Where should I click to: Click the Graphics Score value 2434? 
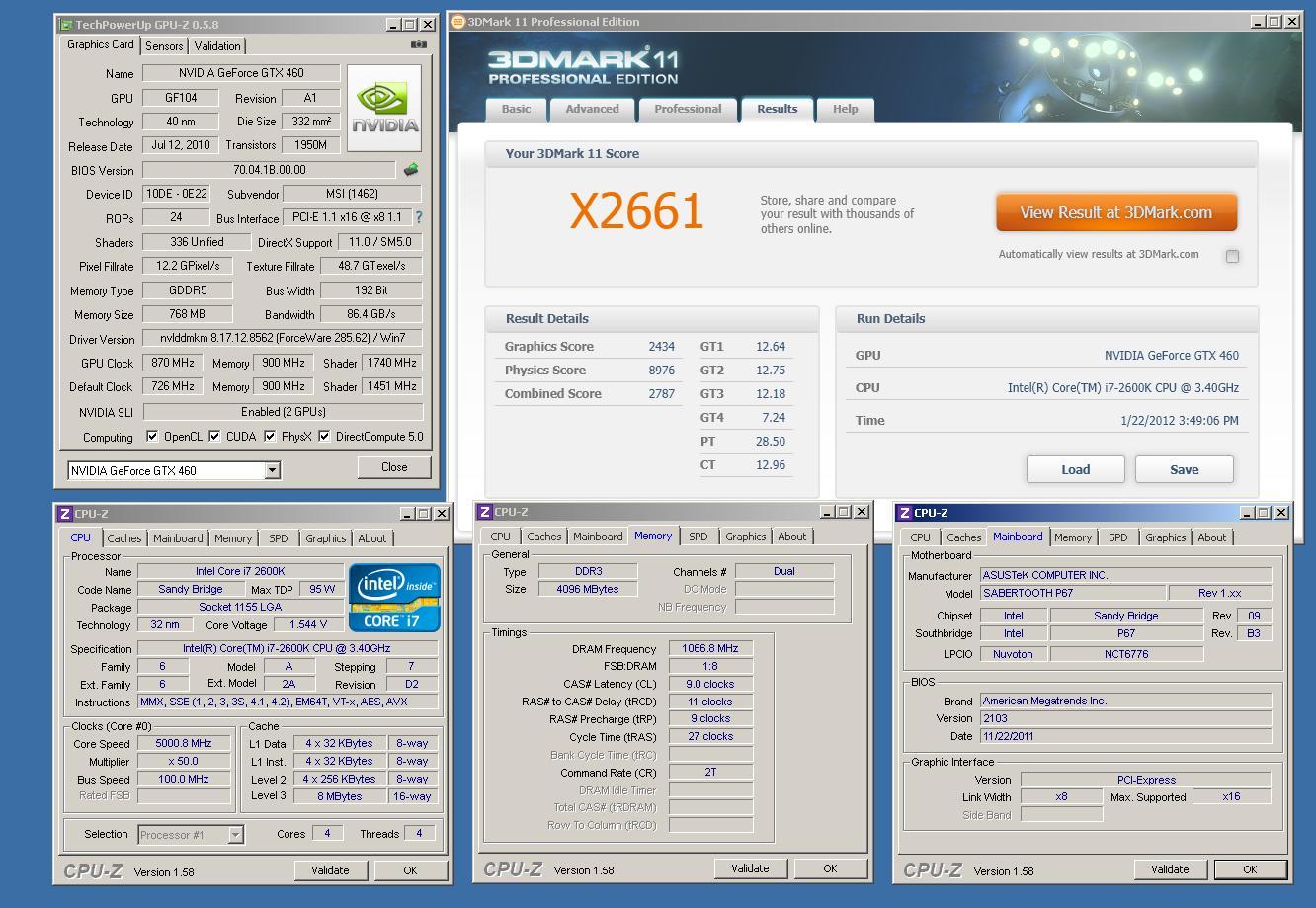pos(661,347)
